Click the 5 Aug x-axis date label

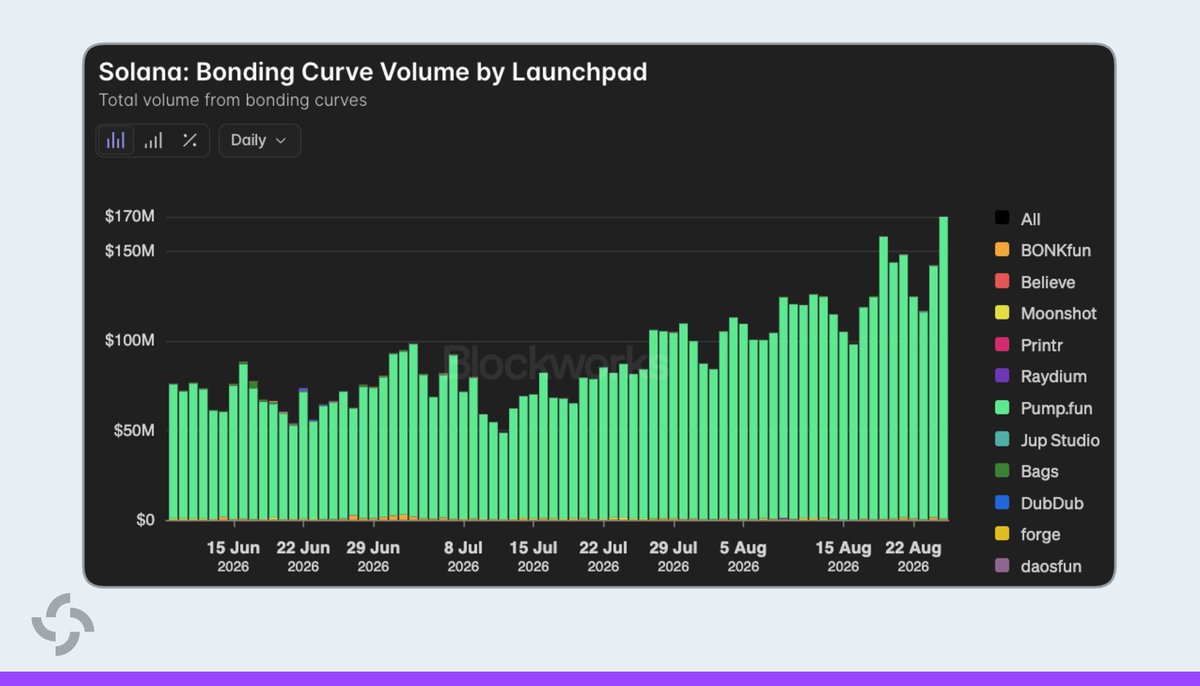point(743,548)
